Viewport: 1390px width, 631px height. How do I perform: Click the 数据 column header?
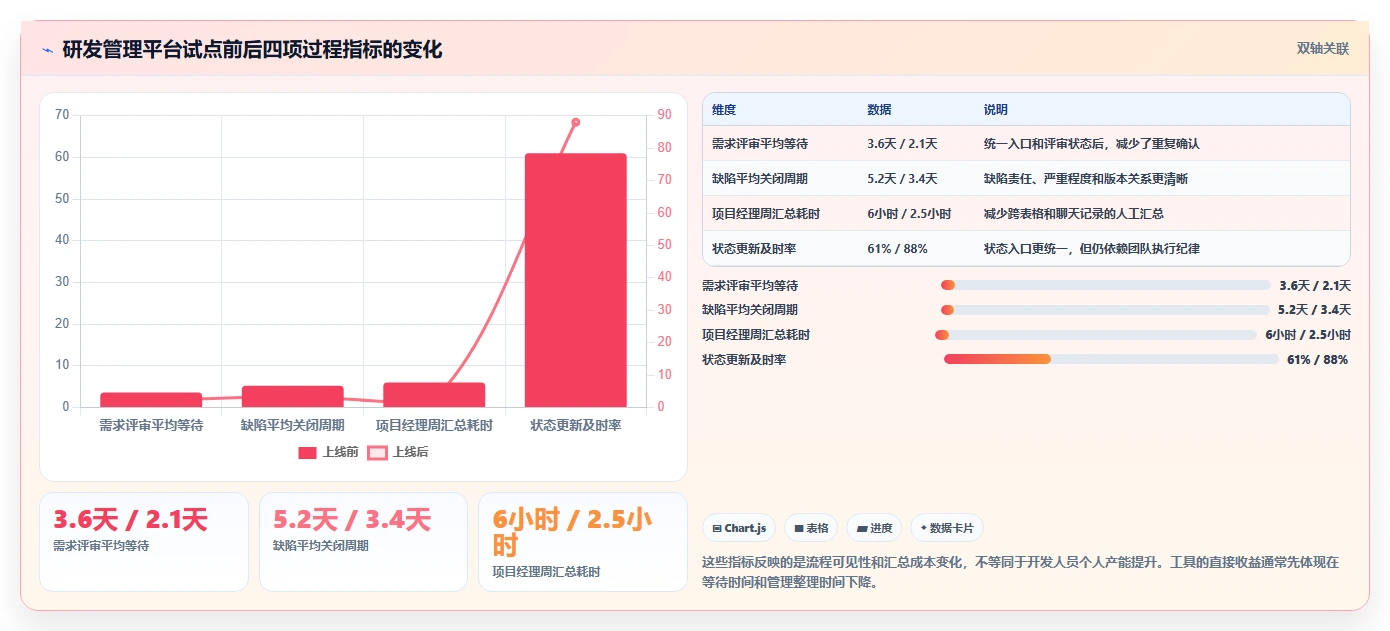click(x=879, y=110)
